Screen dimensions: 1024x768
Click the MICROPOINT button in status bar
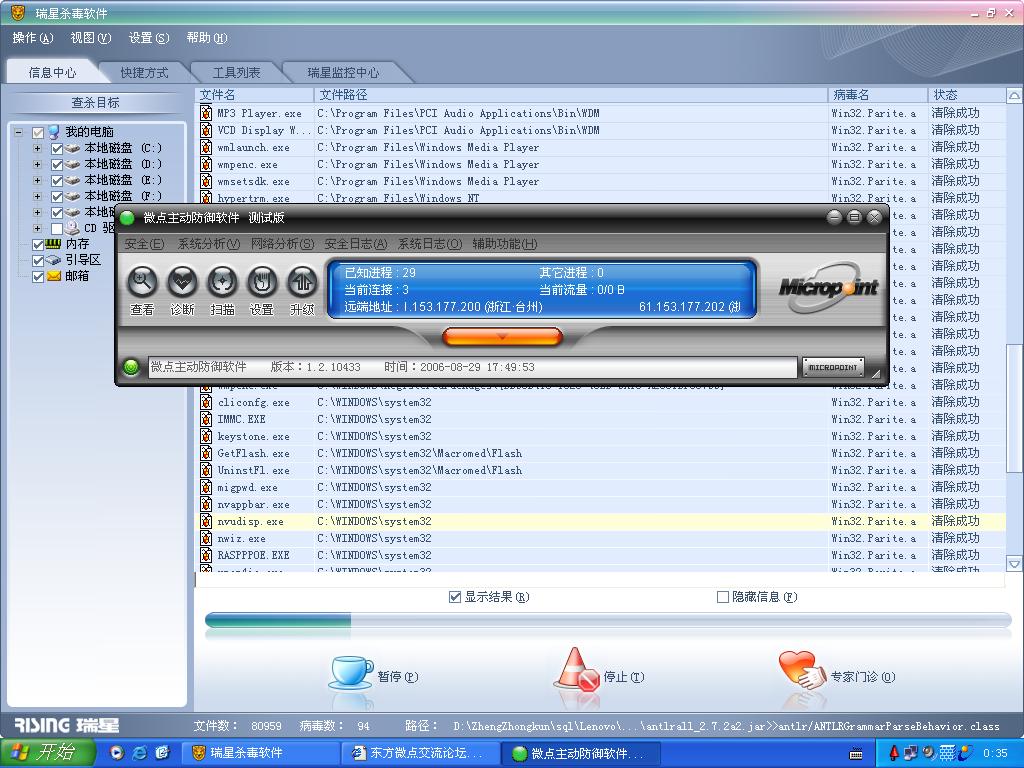[833, 367]
